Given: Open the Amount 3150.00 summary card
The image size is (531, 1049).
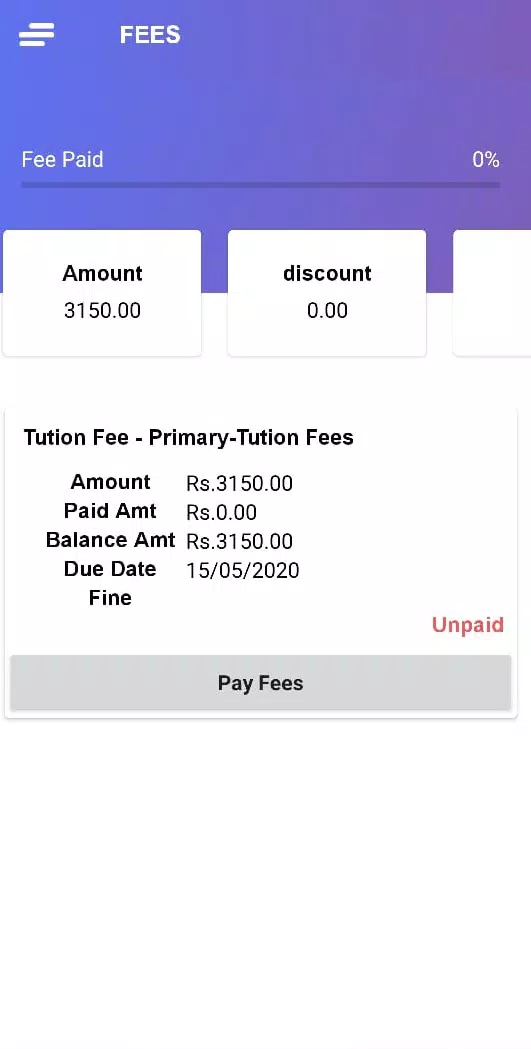Looking at the screenshot, I should [x=102, y=293].
